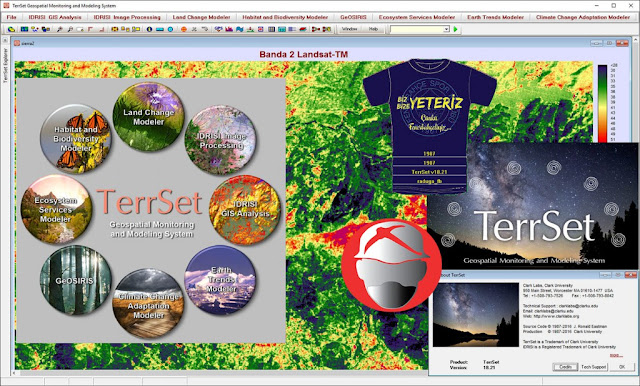Click the legend color ramp bar
Screen dimensions: 640x386
click(602, 104)
